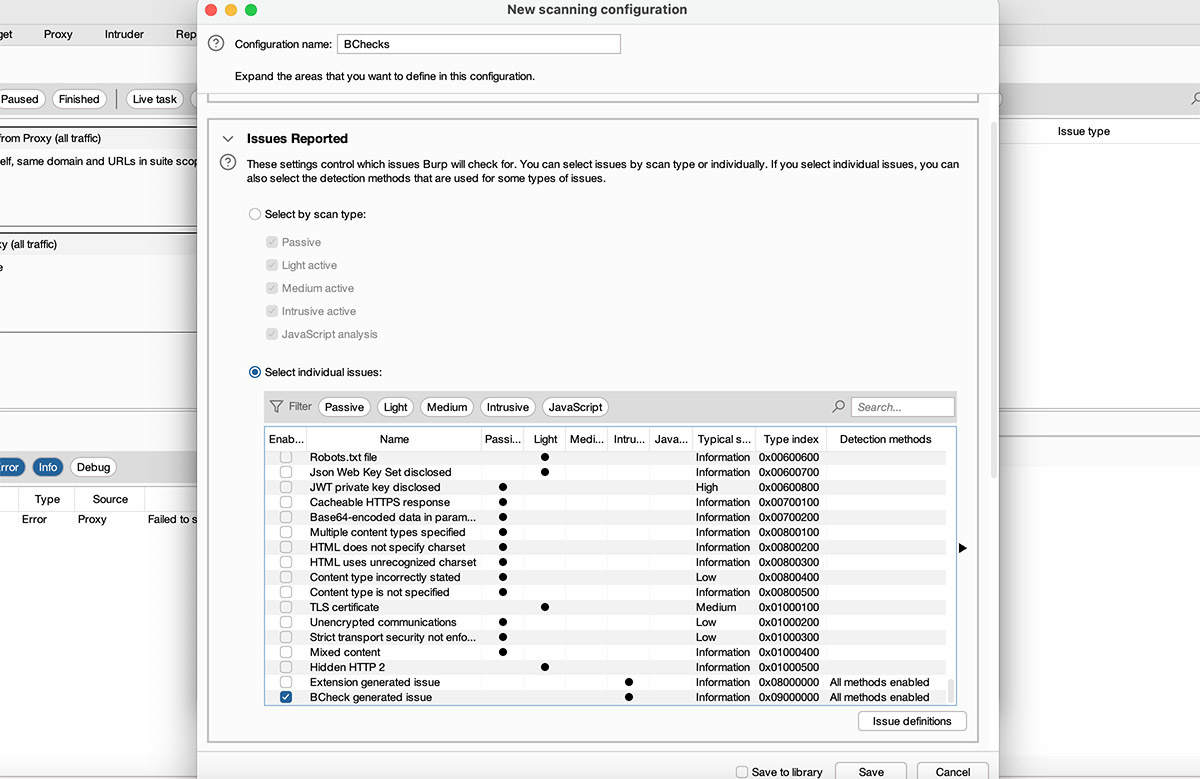Click 'All methods enabled' for BCheck generated issue

[879, 697]
